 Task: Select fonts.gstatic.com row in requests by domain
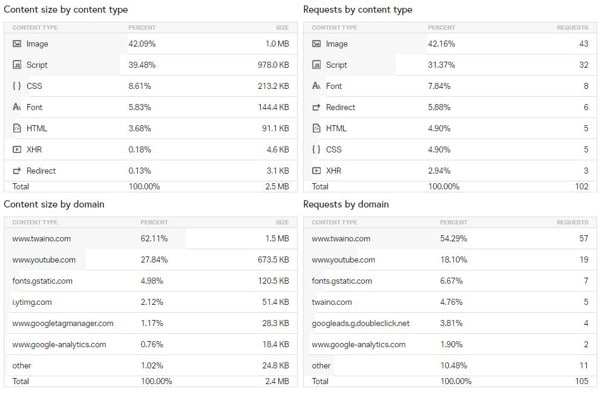(450, 281)
